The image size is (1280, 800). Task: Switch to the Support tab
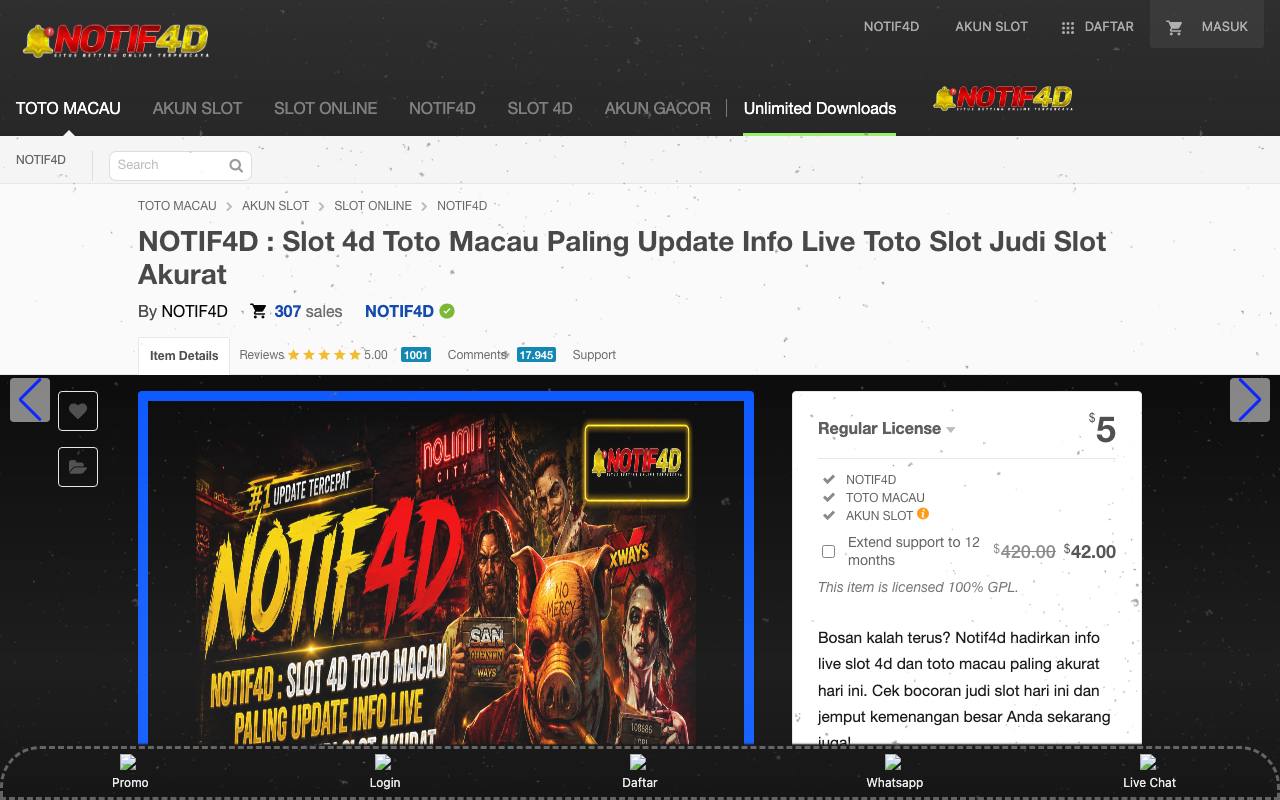pos(594,355)
